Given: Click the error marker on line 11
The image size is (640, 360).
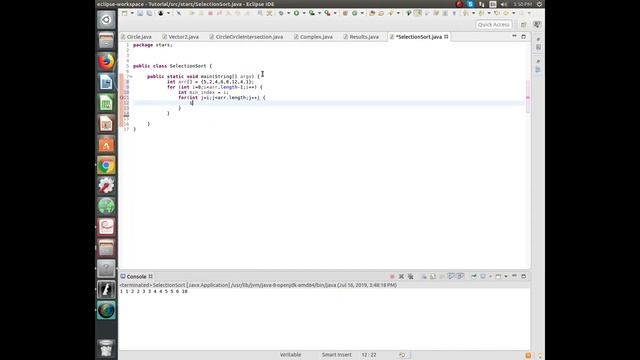Looking at the screenshot, I should 122,98.
